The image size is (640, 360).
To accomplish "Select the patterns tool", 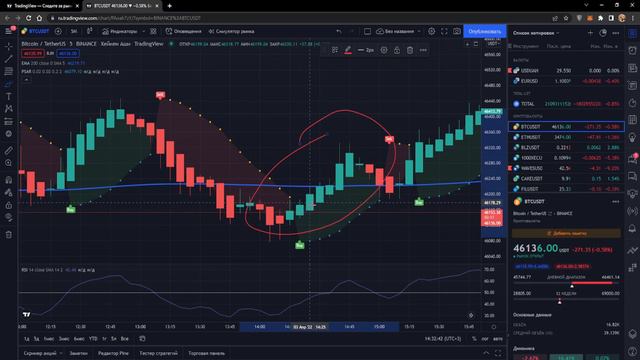I will tap(9, 109).
